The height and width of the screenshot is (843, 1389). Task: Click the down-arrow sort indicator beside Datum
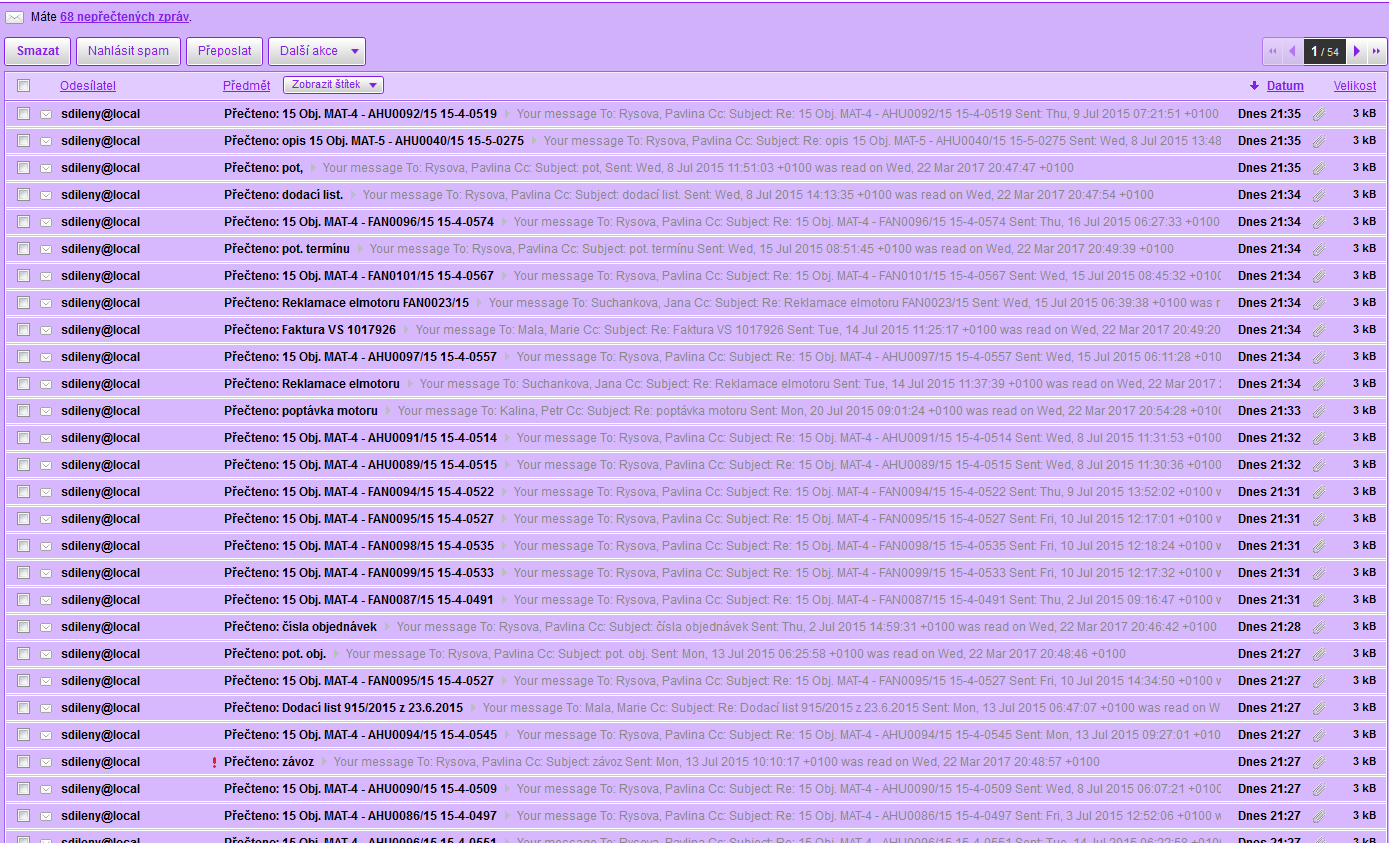coord(1254,86)
